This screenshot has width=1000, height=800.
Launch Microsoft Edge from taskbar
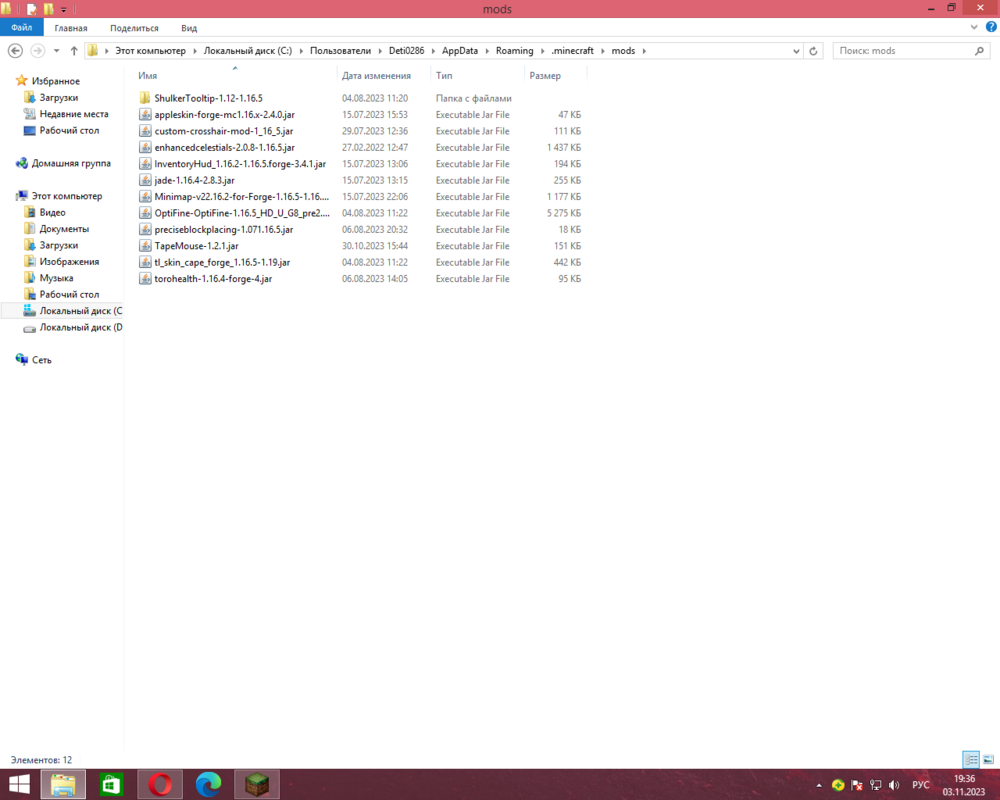[209, 784]
